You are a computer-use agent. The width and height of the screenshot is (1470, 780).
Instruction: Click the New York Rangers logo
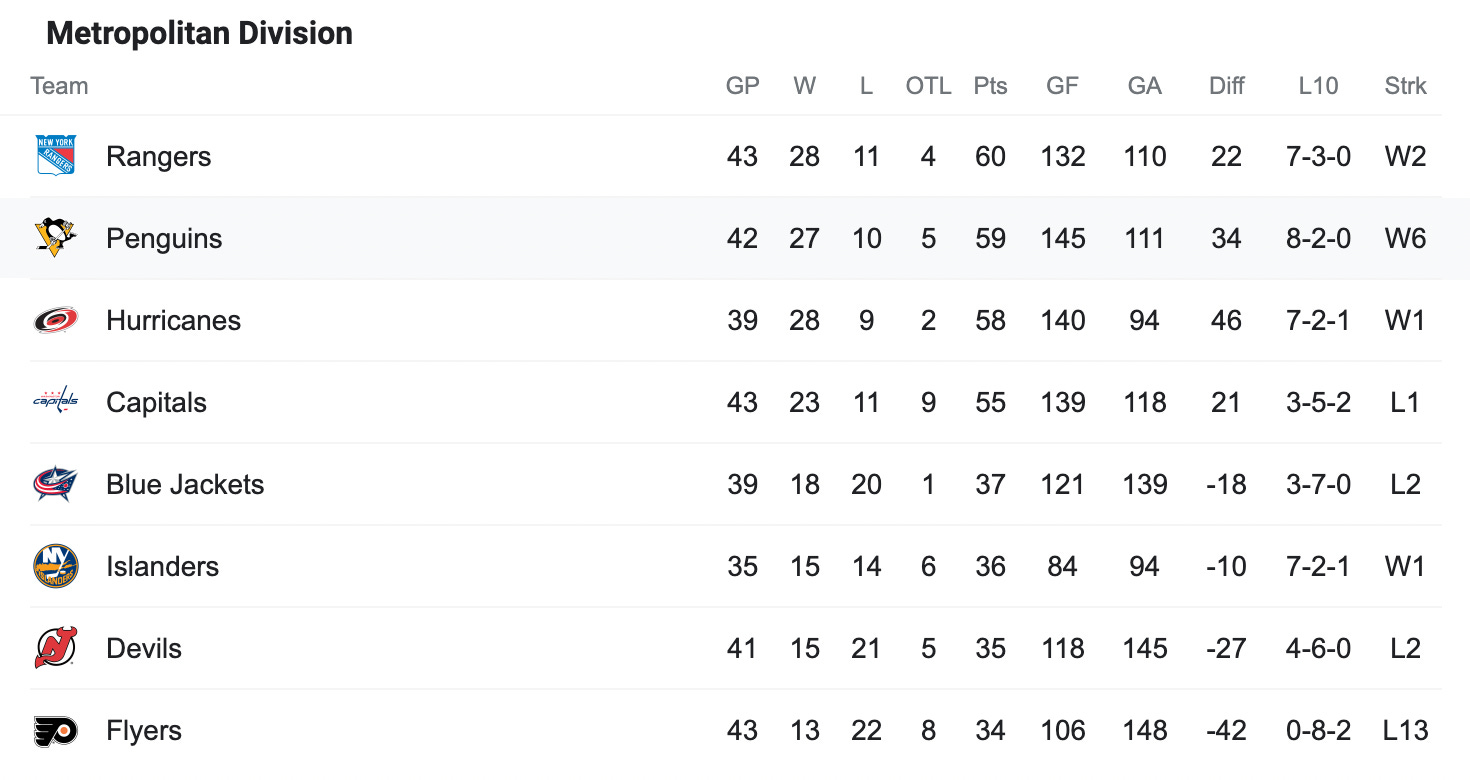click(56, 156)
